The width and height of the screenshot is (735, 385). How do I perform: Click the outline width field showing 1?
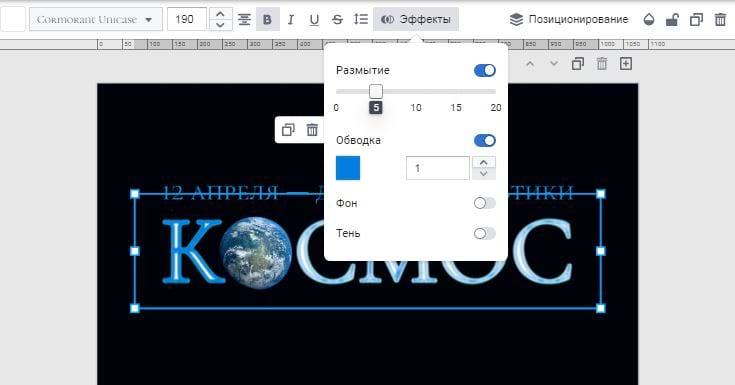[438, 168]
